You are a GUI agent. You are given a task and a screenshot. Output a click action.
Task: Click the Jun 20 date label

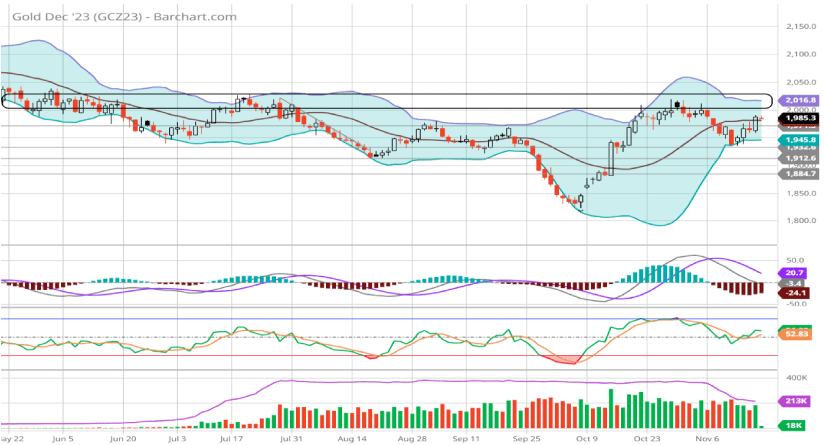click(x=123, y=438)
